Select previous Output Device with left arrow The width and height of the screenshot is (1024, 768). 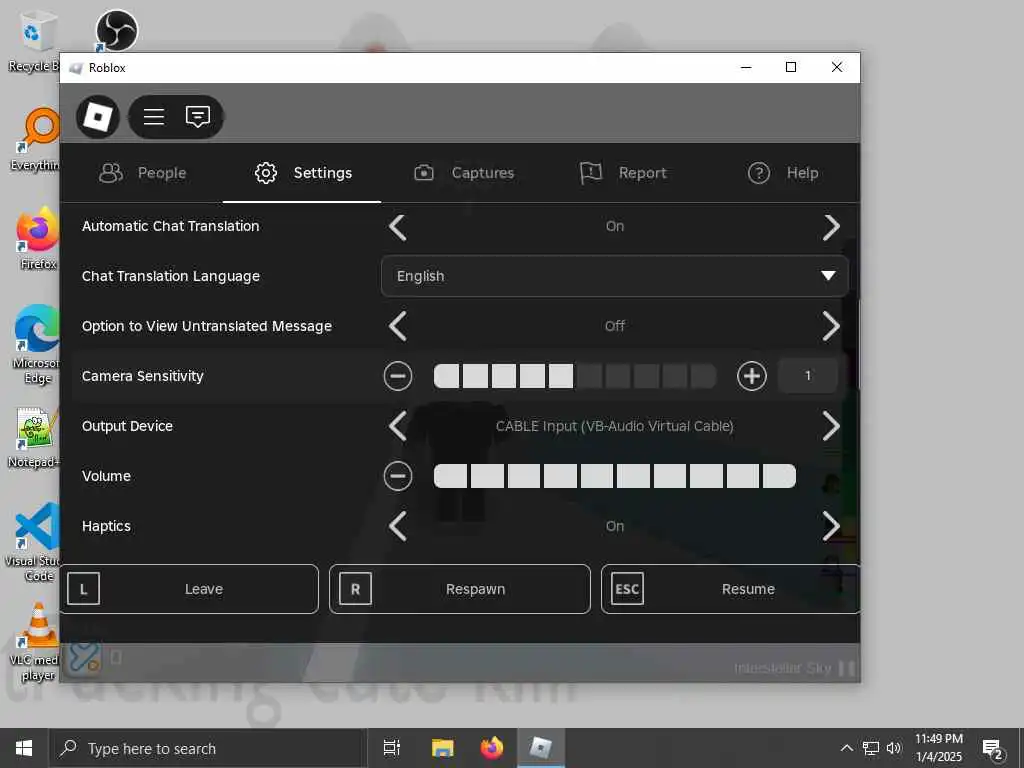click(398, 426)
